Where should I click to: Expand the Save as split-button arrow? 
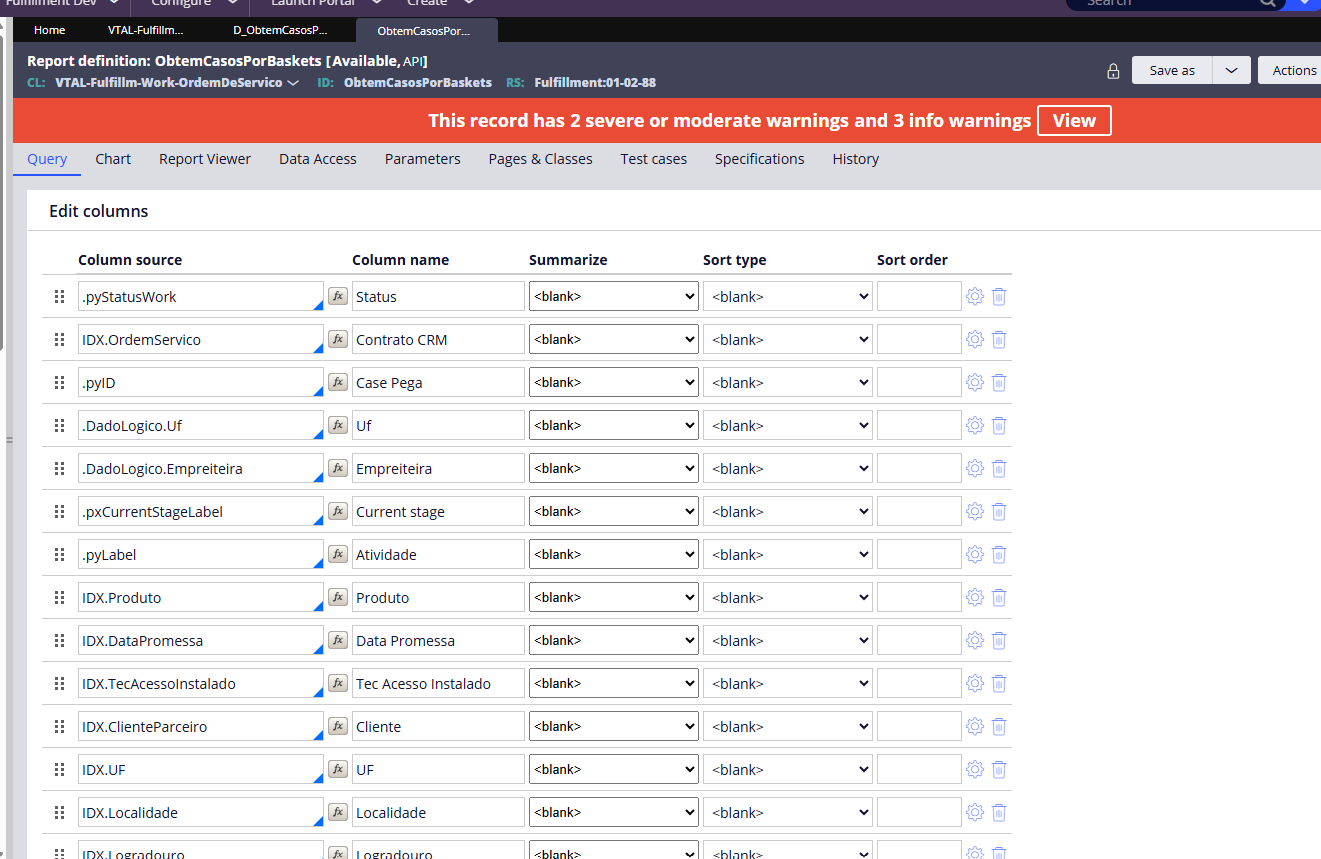1231,70
